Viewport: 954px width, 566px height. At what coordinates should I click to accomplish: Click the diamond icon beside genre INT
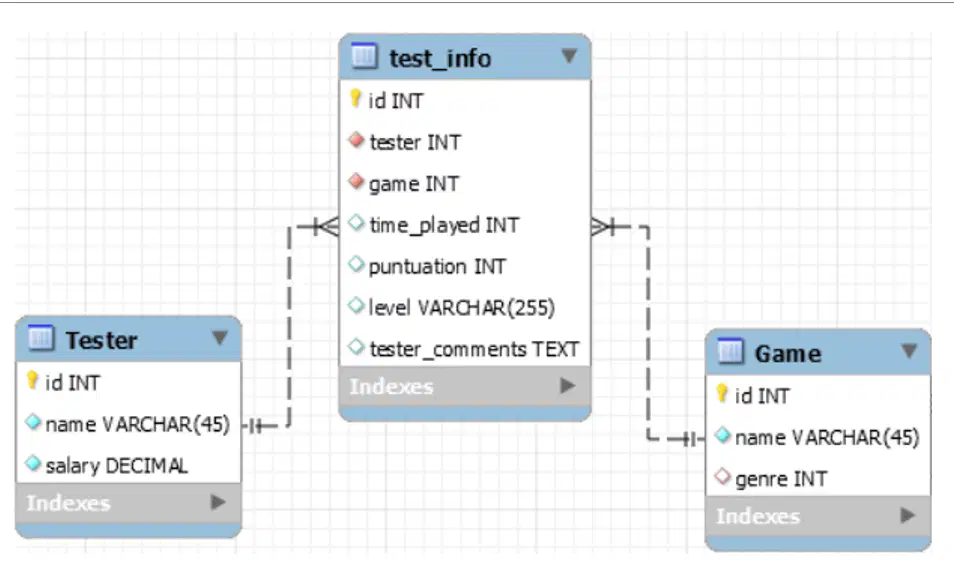coord(722,477)
